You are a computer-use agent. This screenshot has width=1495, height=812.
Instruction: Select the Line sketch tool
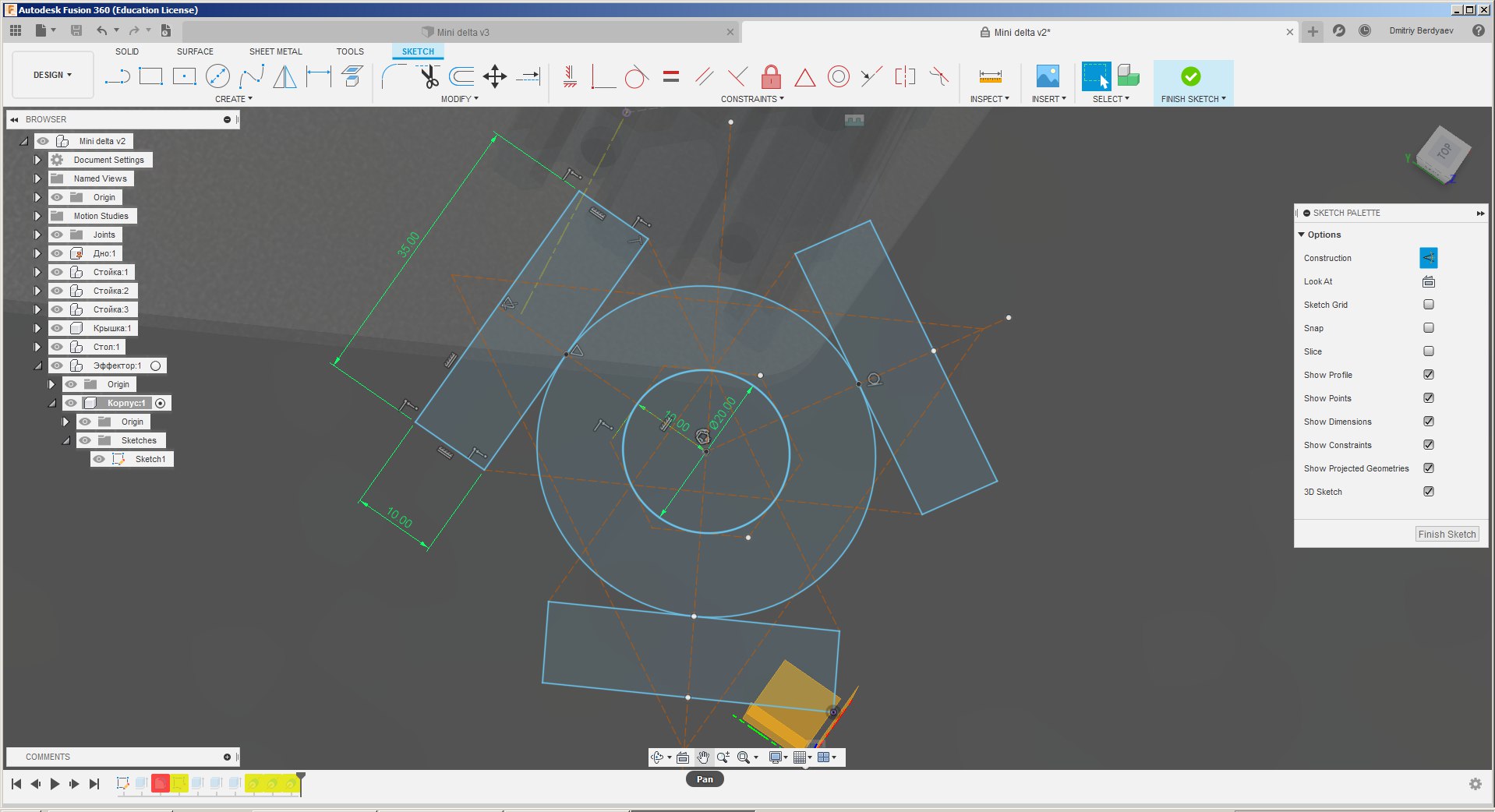[118, 76]
